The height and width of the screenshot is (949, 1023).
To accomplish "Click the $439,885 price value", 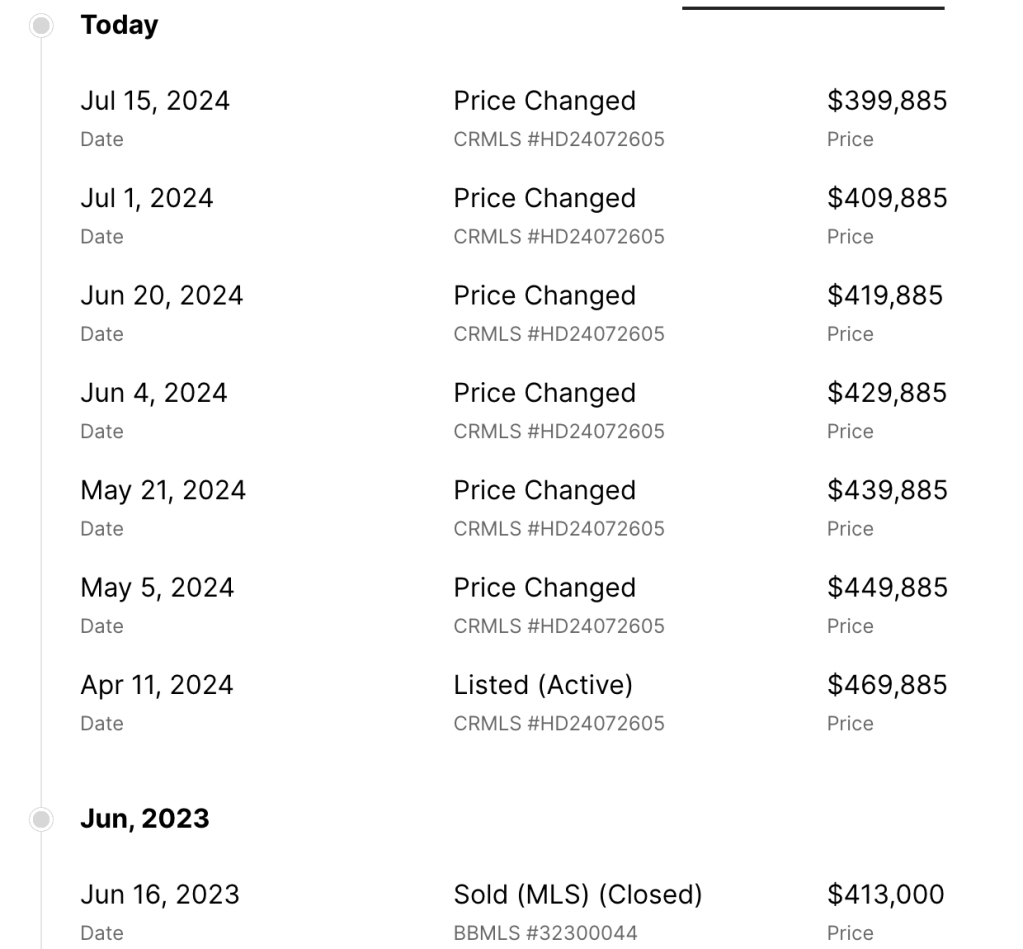I will click(886, 491).
